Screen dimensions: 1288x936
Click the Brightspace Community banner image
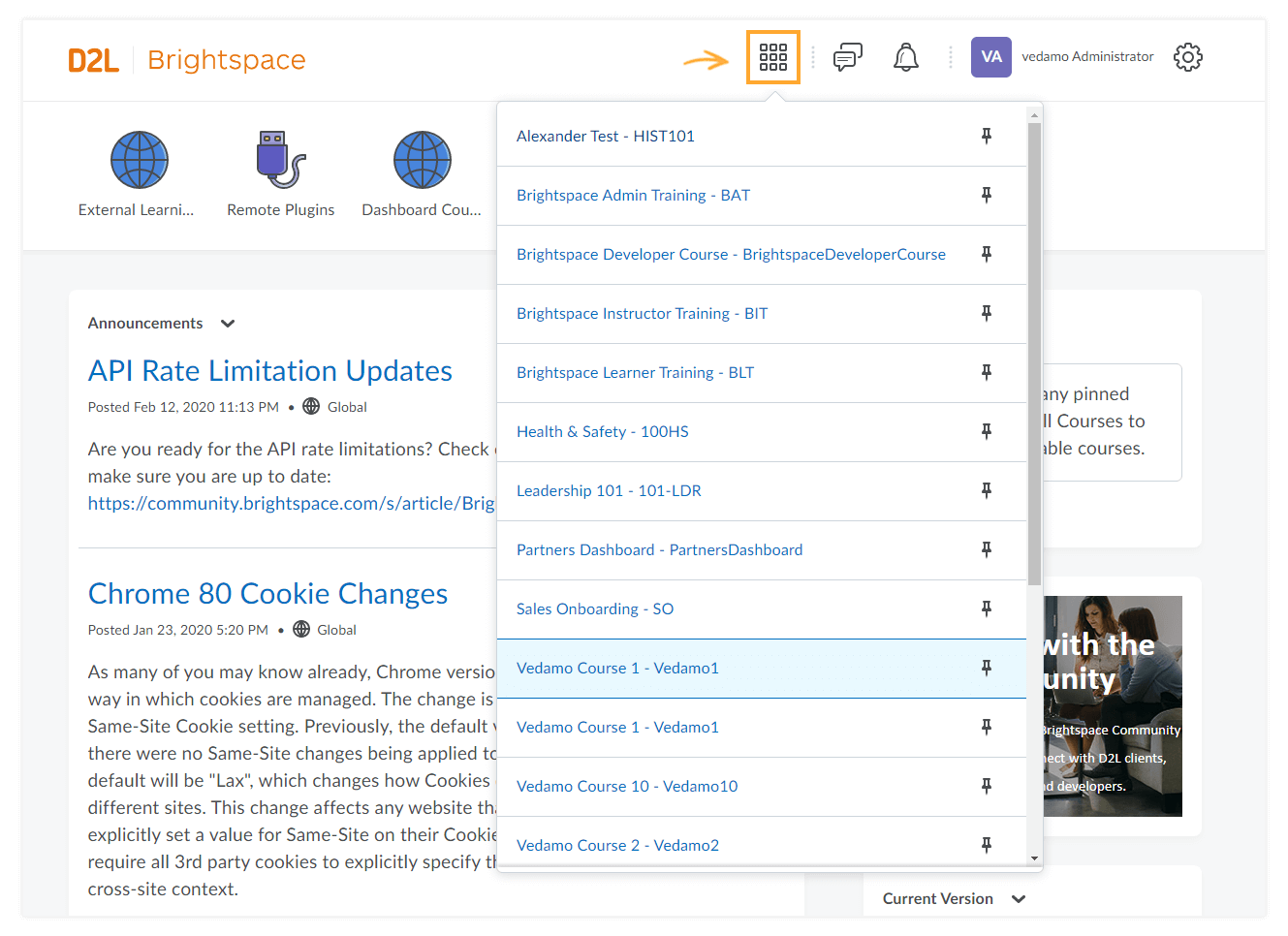click(x=1113, y=705)
